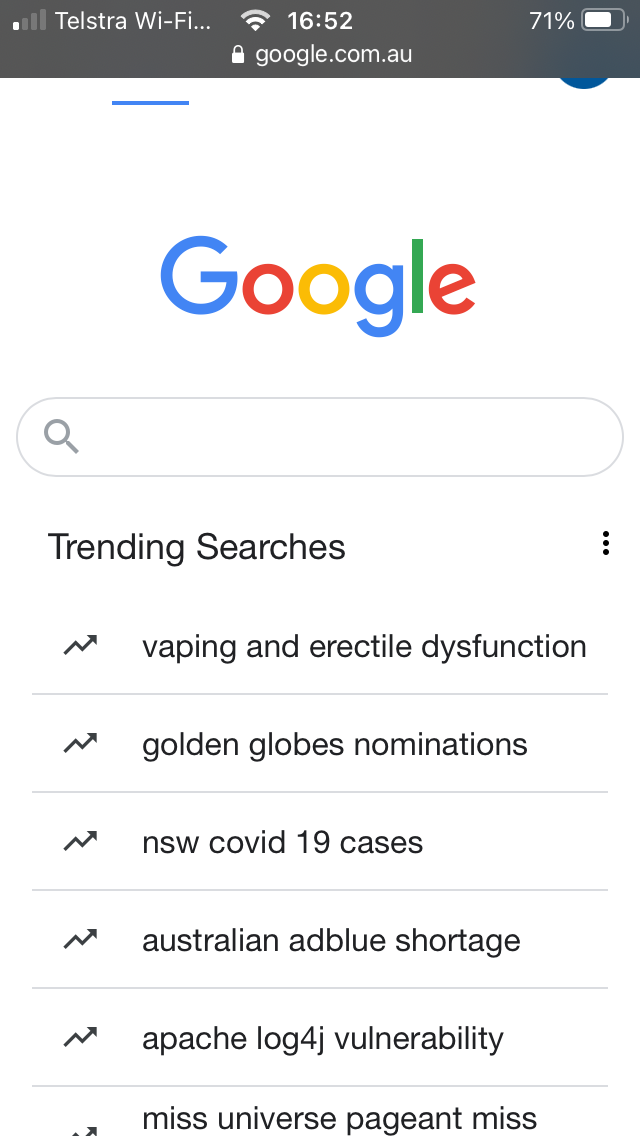Image resolution: width=640 pixels, height=1136 pixels.
Task: Focus the Google search input field
Action: pos(320,437)
